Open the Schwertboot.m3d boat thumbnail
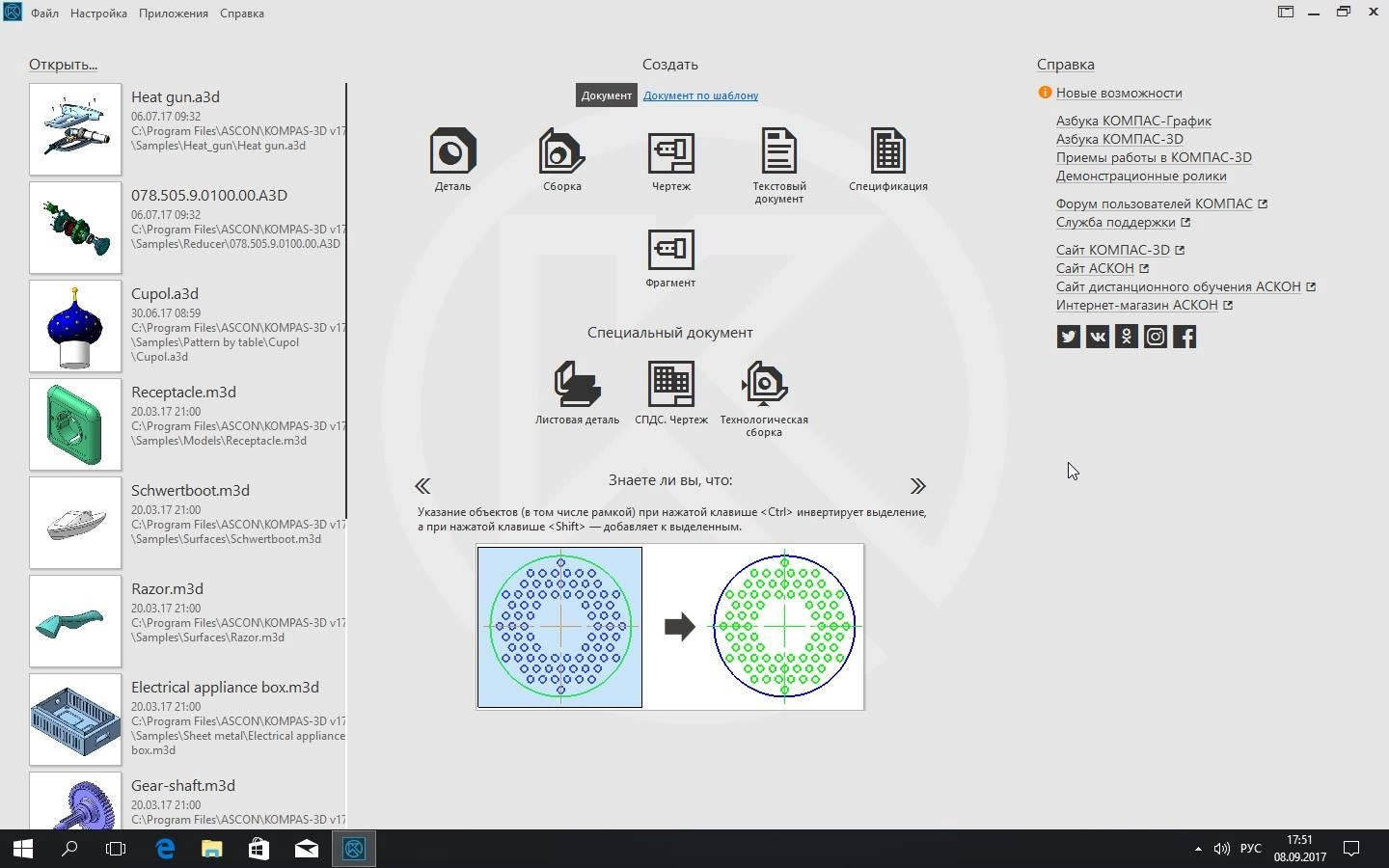This screenshot has height=868, width=1389. (x=75, y=523)
